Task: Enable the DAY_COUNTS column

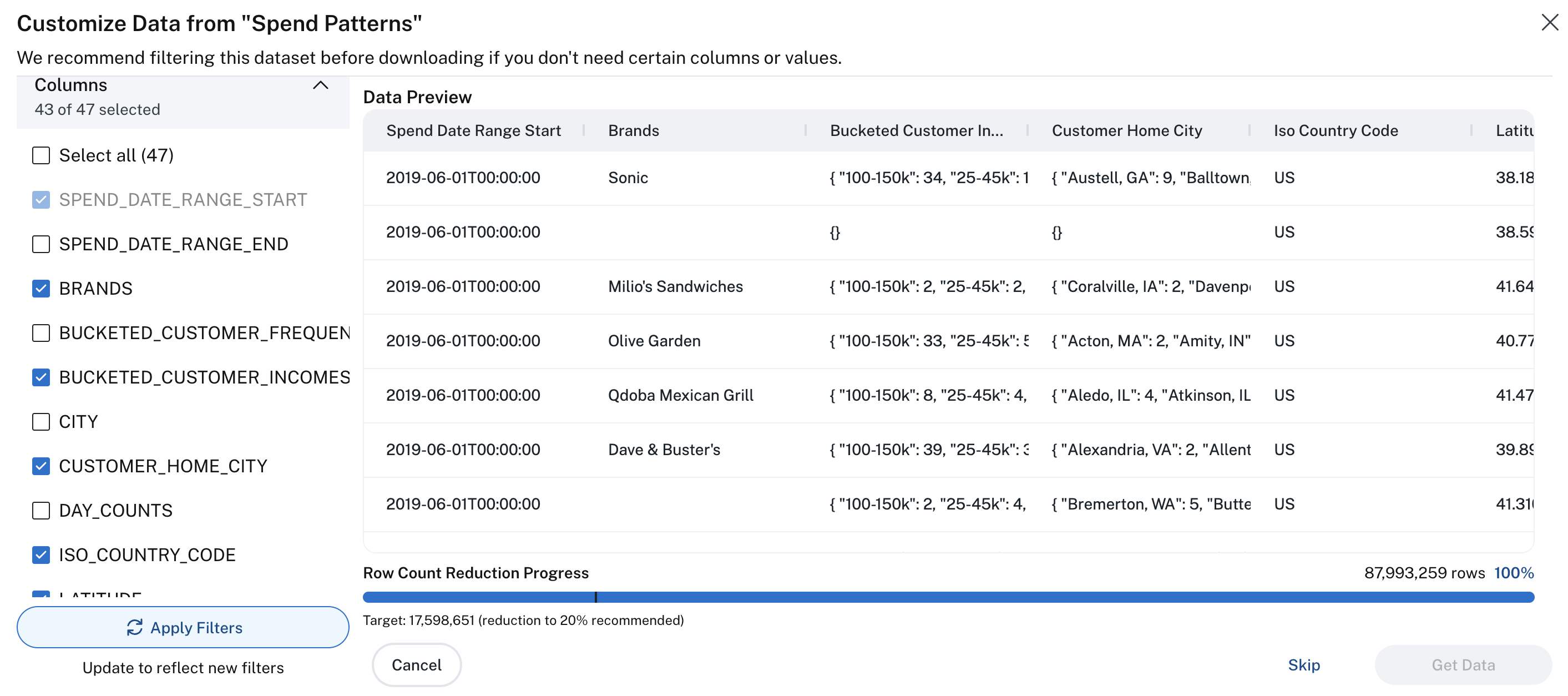Action: (41, 510)
